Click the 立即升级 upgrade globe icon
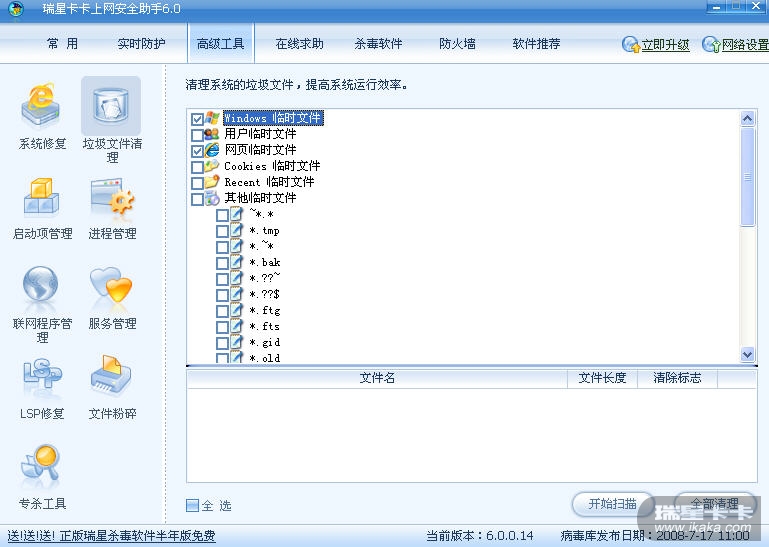 (x=631, y=45)
